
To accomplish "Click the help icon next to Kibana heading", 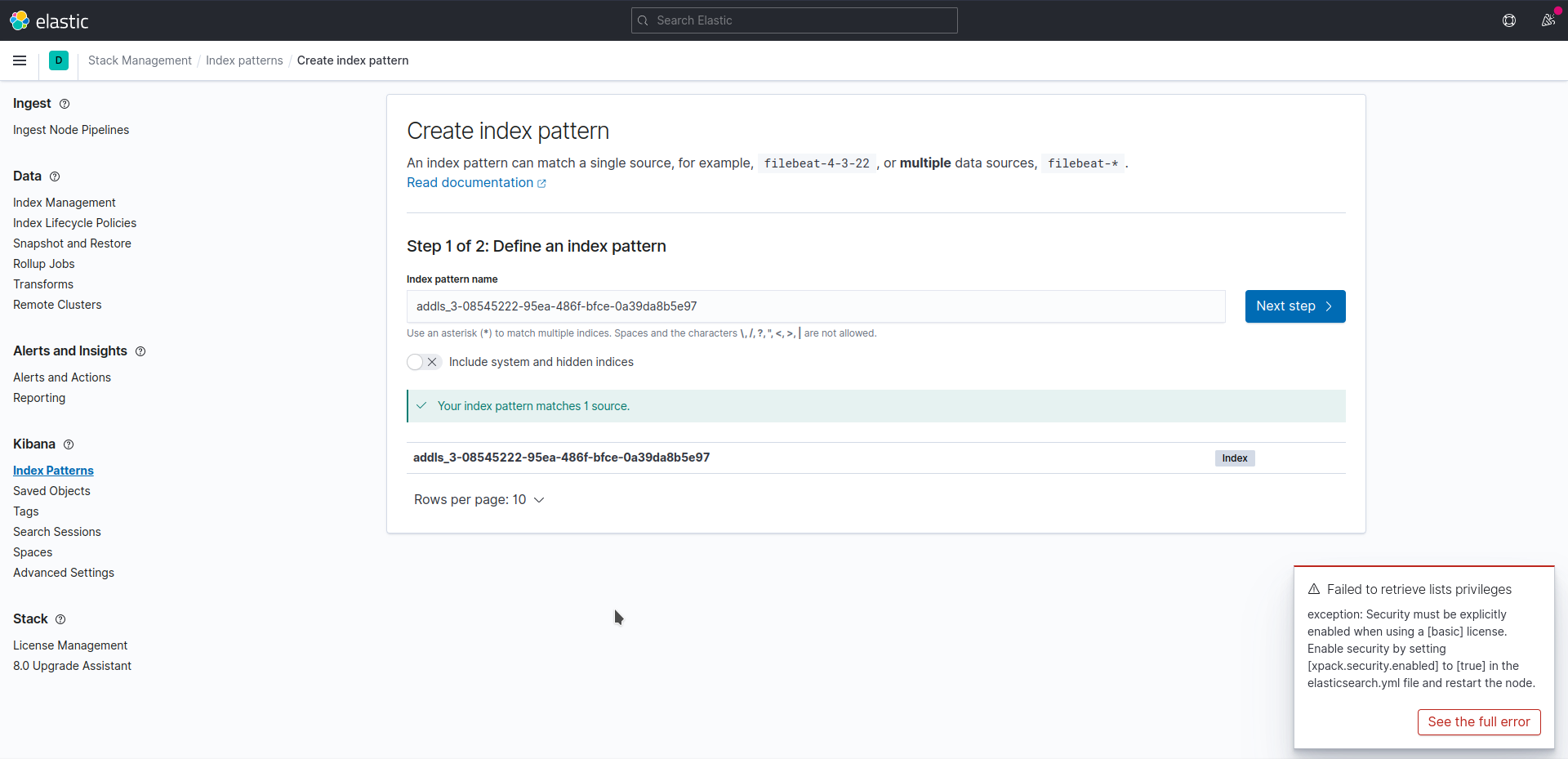I will [69, 444].
